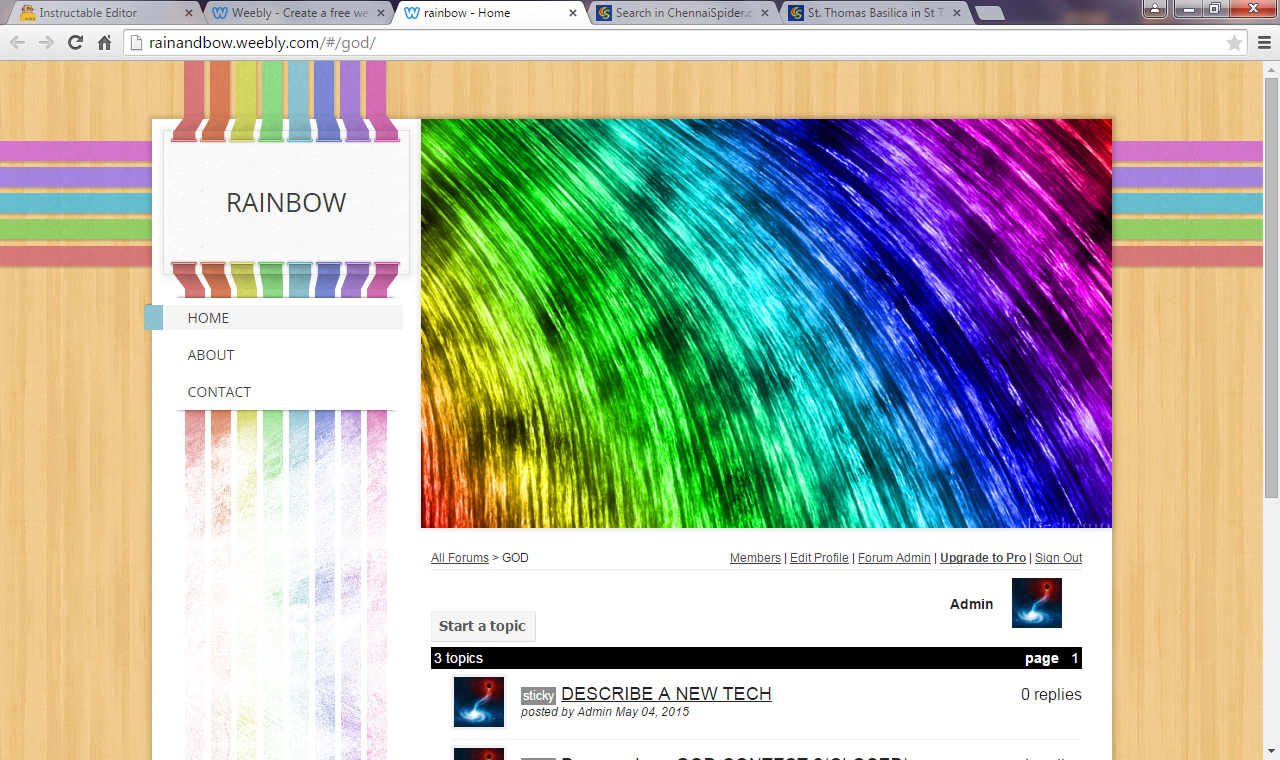
Task: Click the avatar beside DESCRIBE A NEW TECH
Action: 479,702
